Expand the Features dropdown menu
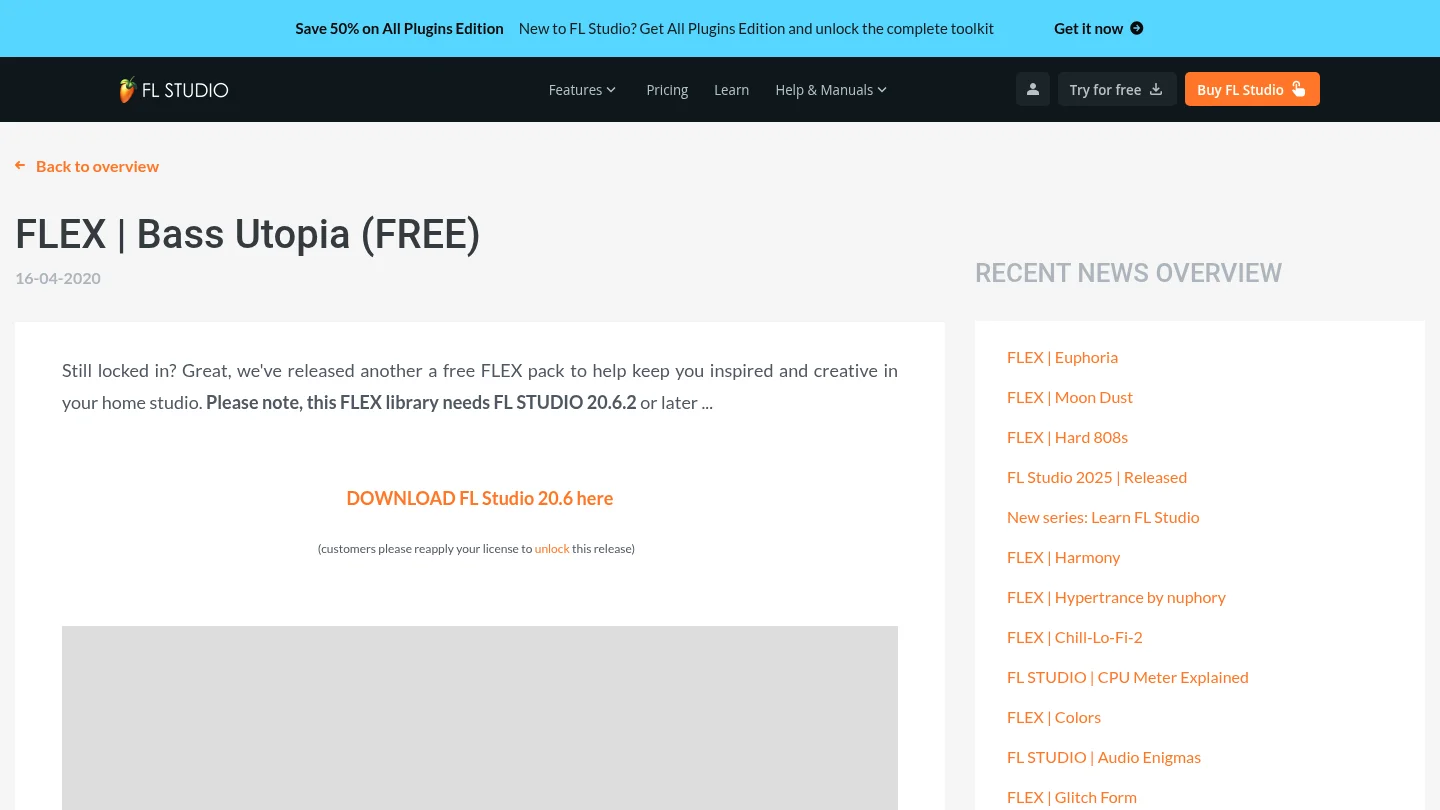Image resolution: width=1440 pixels, height=810 pixels. 583,90
